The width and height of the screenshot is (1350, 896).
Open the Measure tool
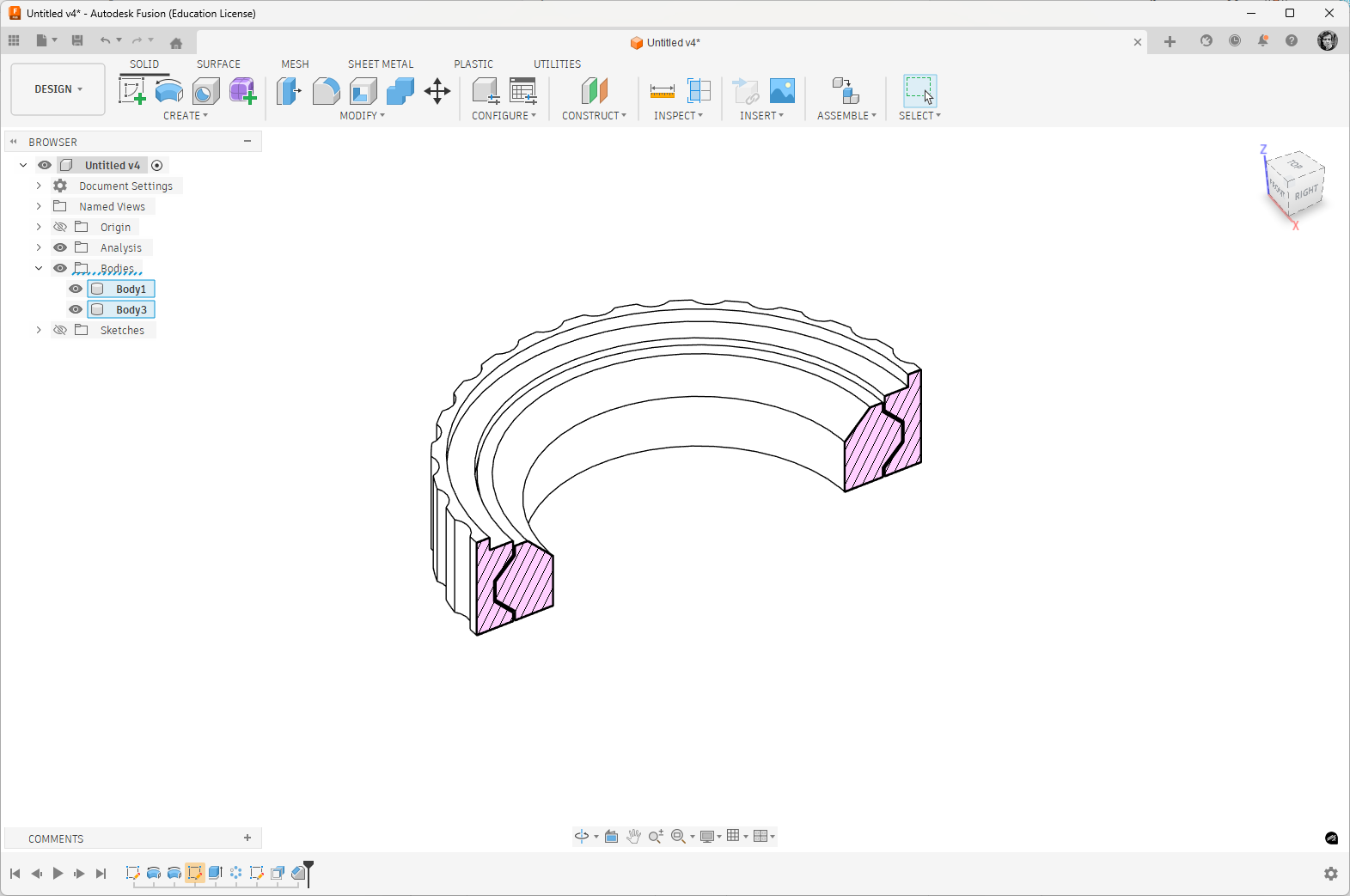663,91
